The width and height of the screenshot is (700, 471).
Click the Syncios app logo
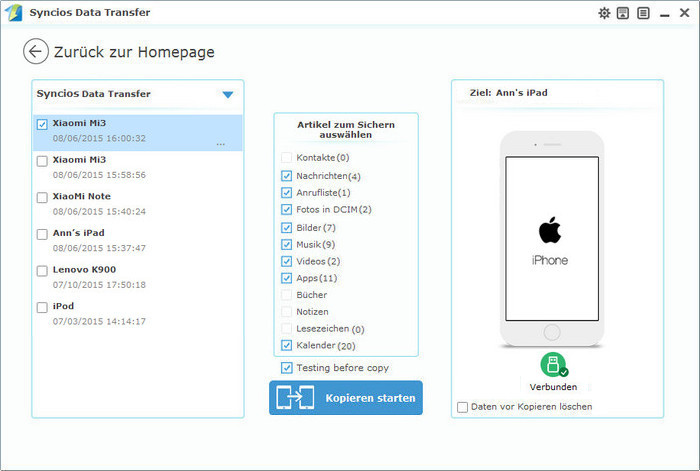(13, 13)
